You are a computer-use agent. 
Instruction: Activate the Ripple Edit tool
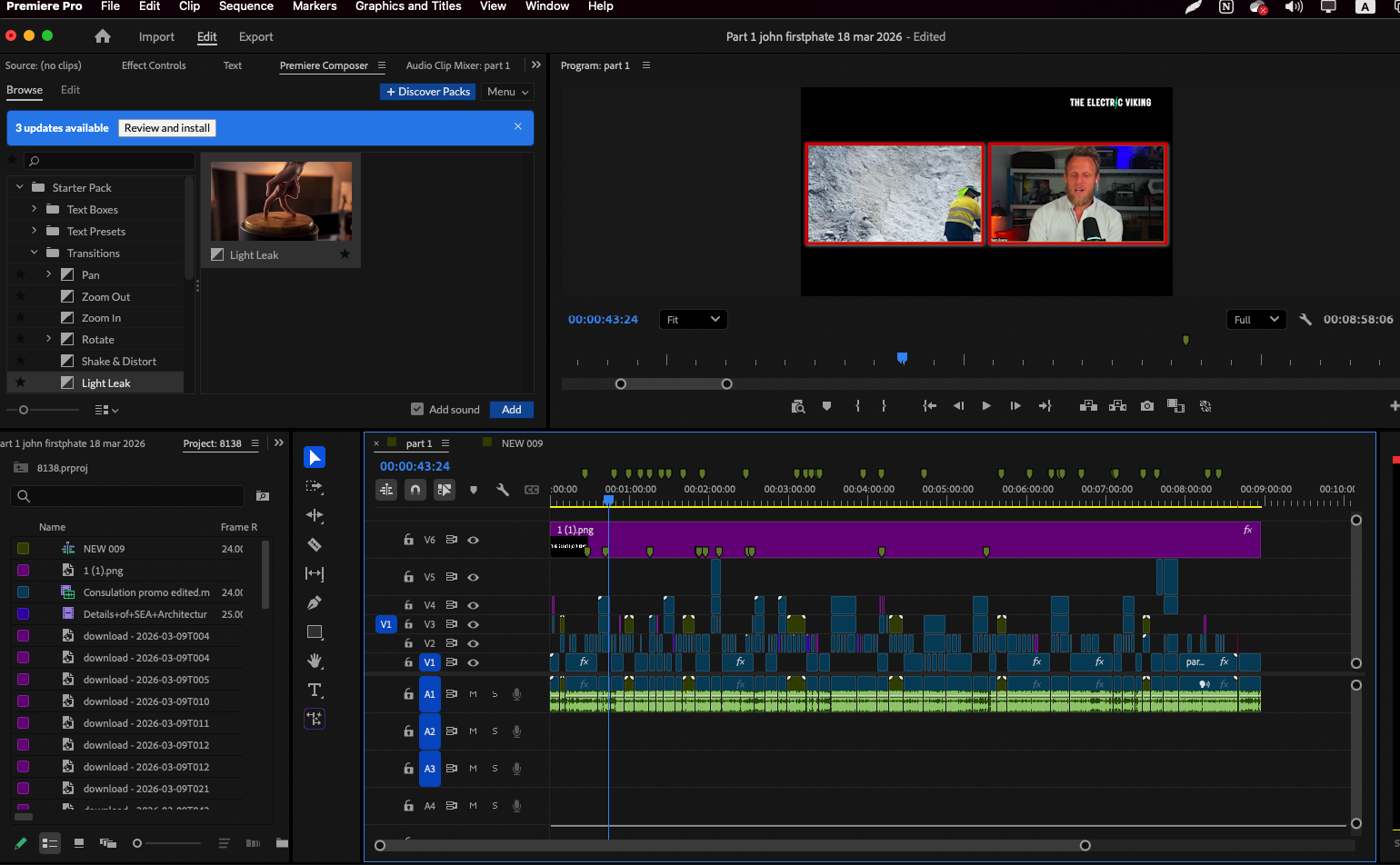coord(315,515)
